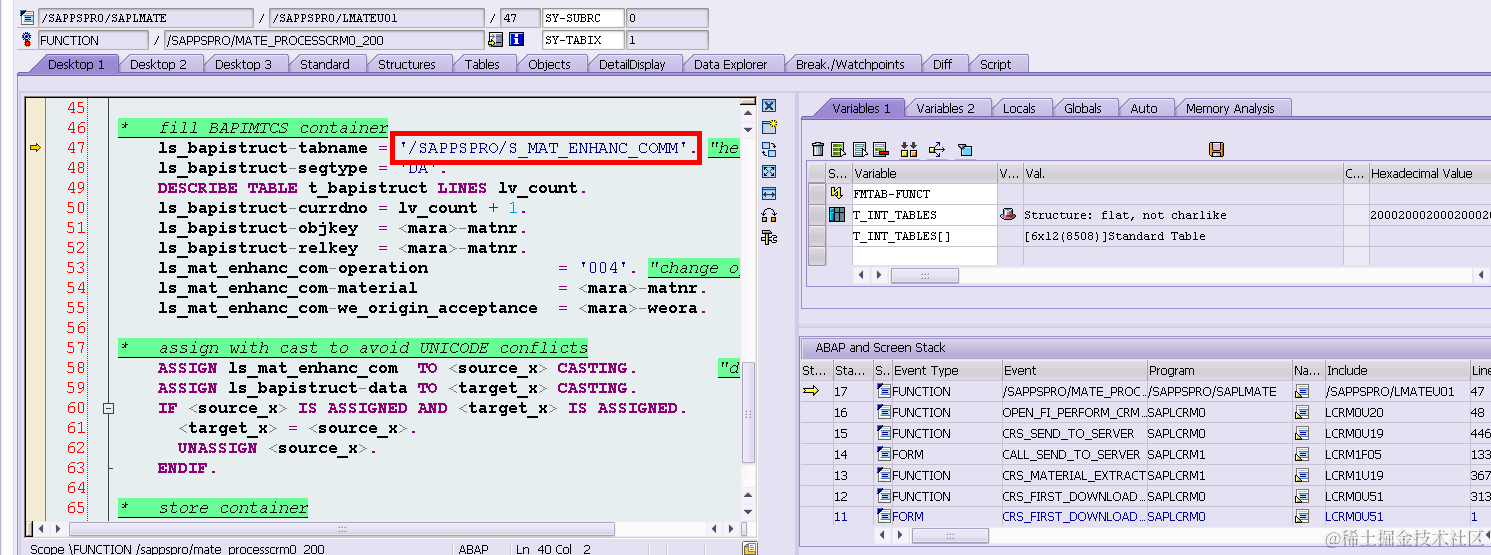Open the Data Explorer tab
This screenshot has width=1491, height=555.
[x=731, y=64]
